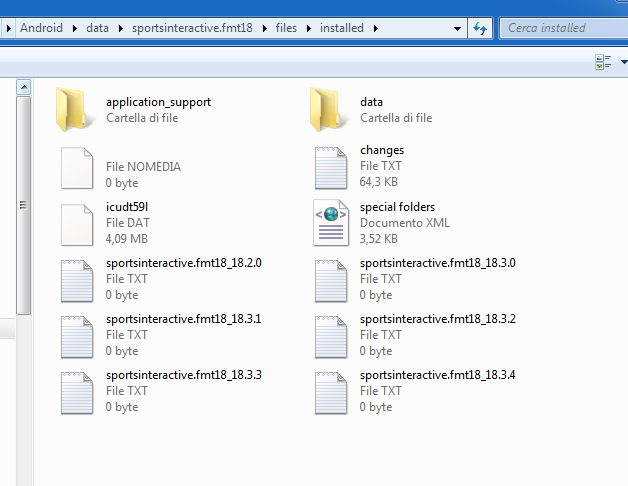Expand the arrow after installed breadcrumb

376,28
